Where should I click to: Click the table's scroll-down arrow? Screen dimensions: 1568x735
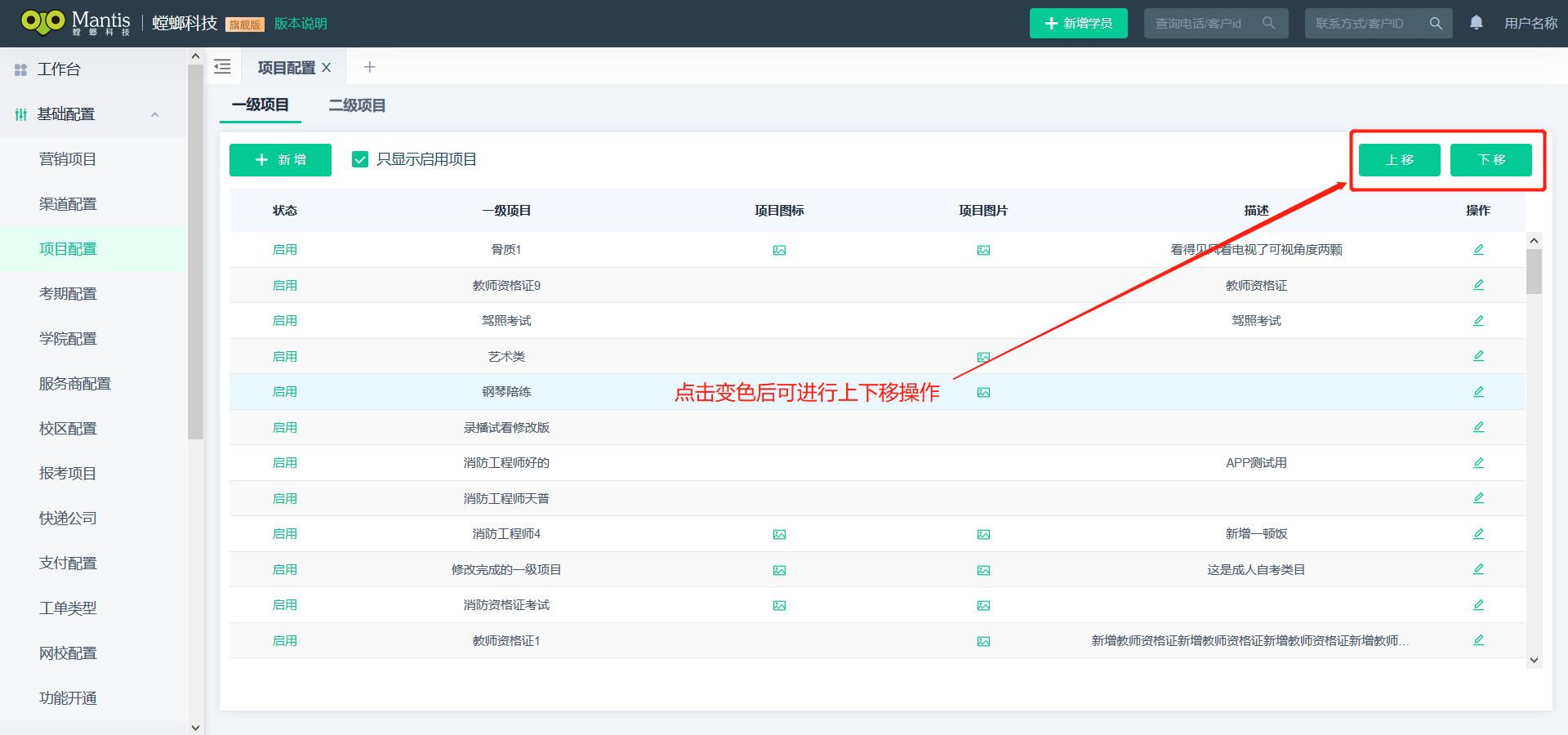click(1534, 660)
